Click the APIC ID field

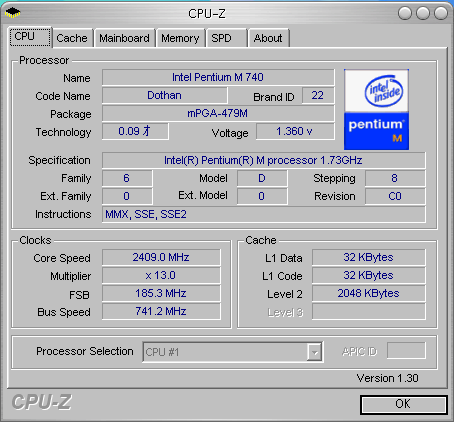[x=406, y=351]
